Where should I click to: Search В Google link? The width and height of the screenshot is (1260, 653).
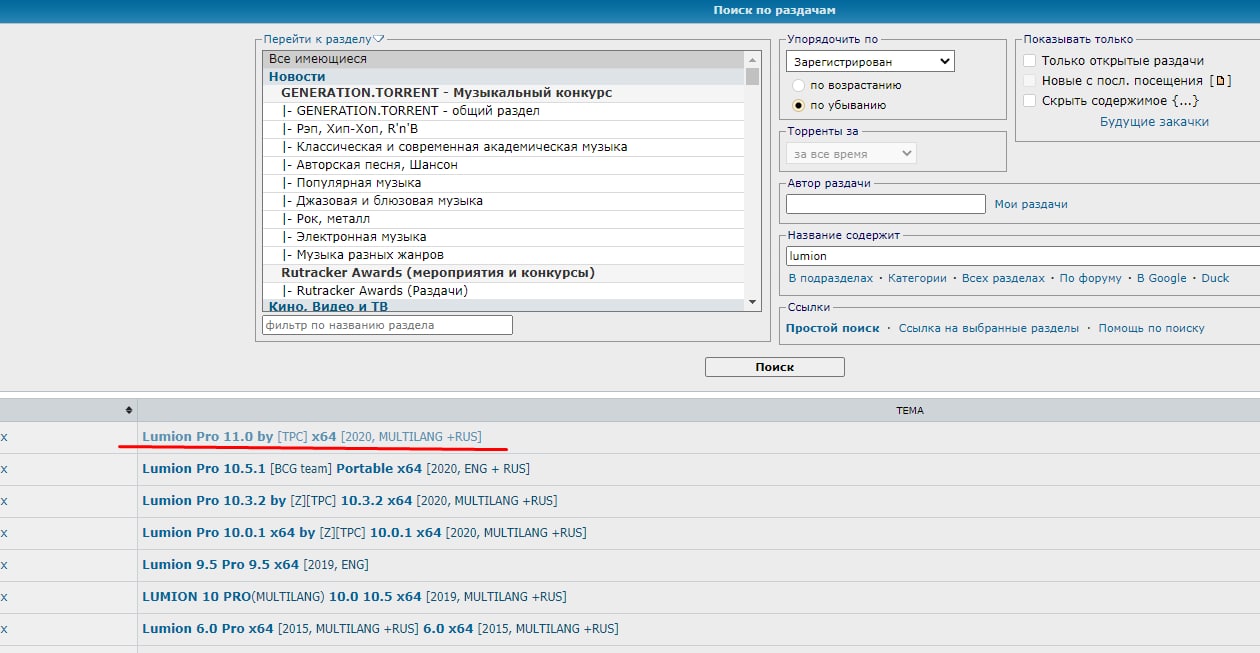pyautogui.click(x=1162, y=278)
